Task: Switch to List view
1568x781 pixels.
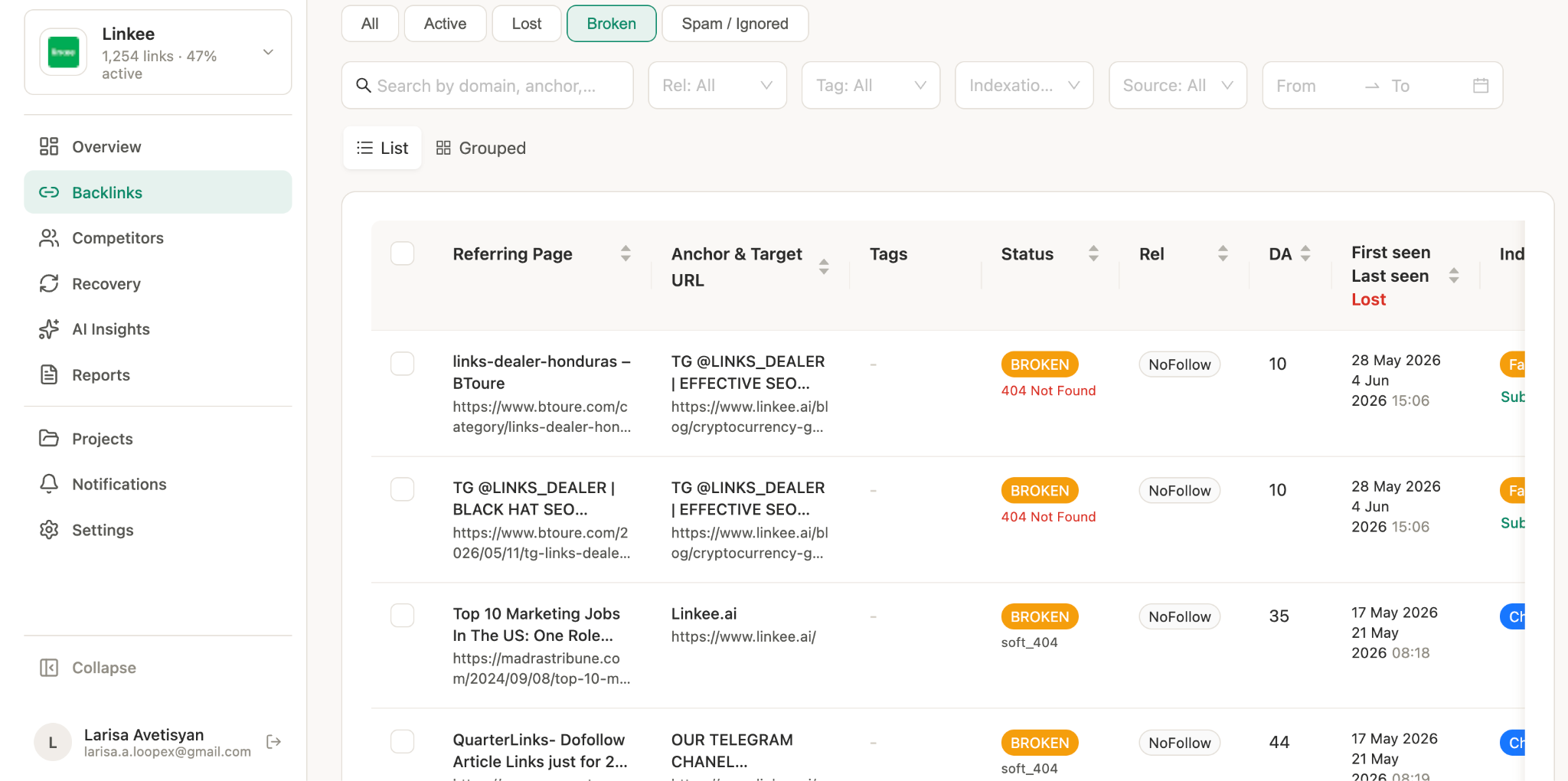Action: coord(383,148)
